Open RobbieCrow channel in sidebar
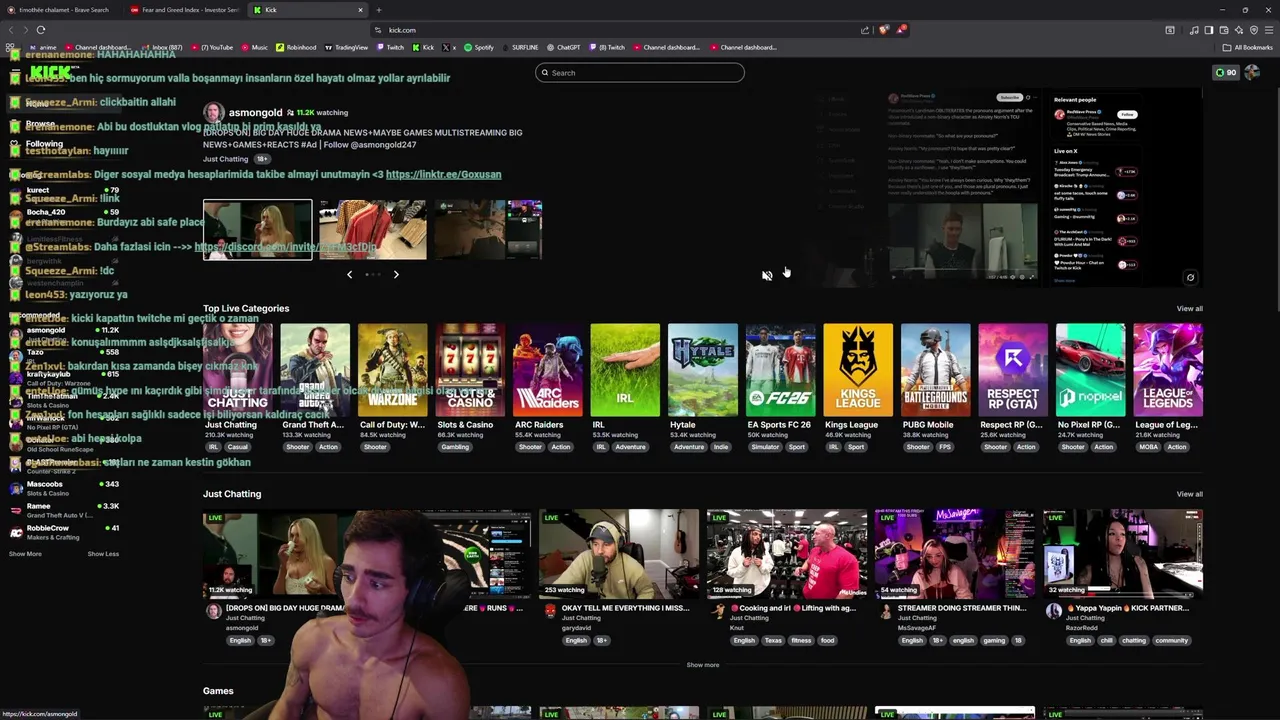Viewport: 1280px width, 720px height. (x=64, y=532)
